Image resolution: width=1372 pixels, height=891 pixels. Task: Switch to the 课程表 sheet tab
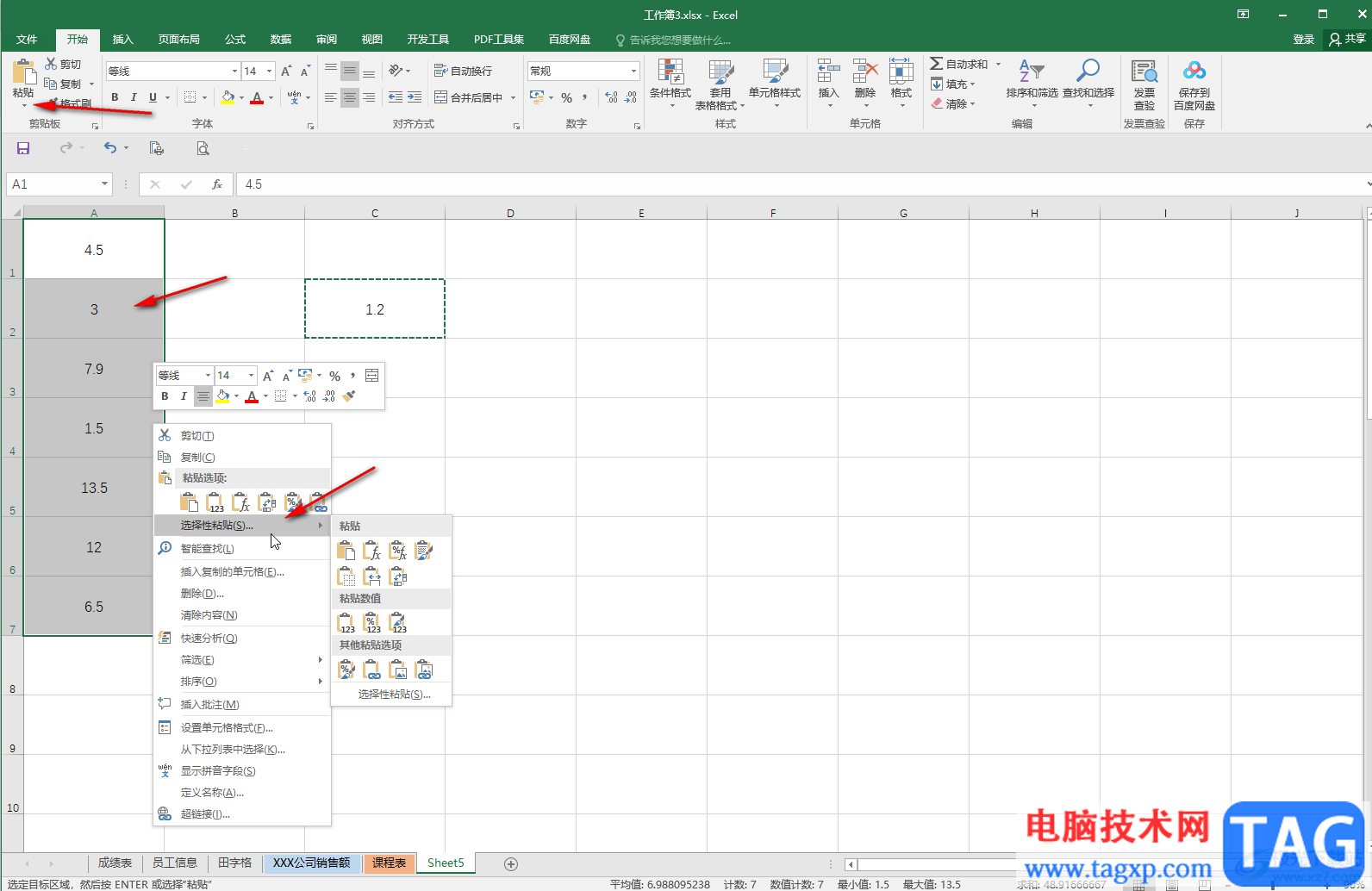[x=389, y=863]
